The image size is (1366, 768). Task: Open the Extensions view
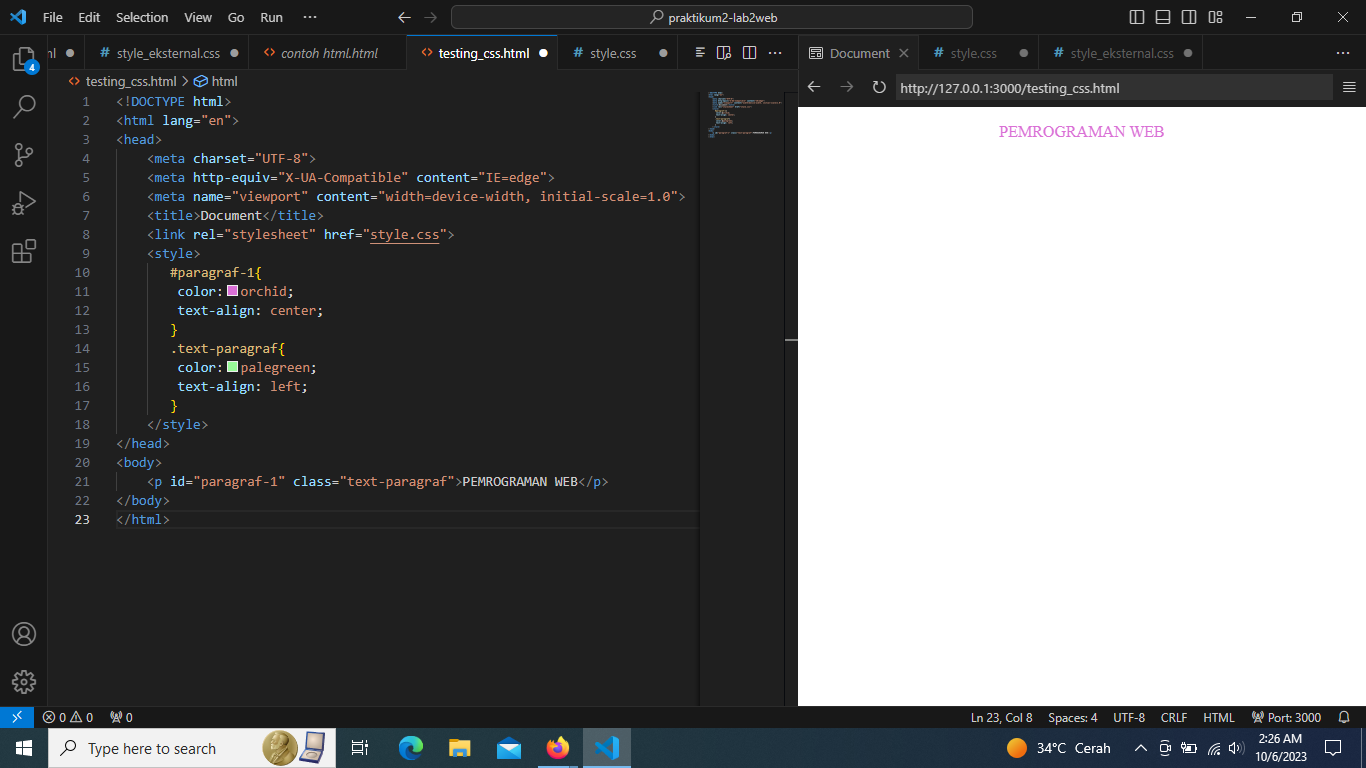pos(24,251)
